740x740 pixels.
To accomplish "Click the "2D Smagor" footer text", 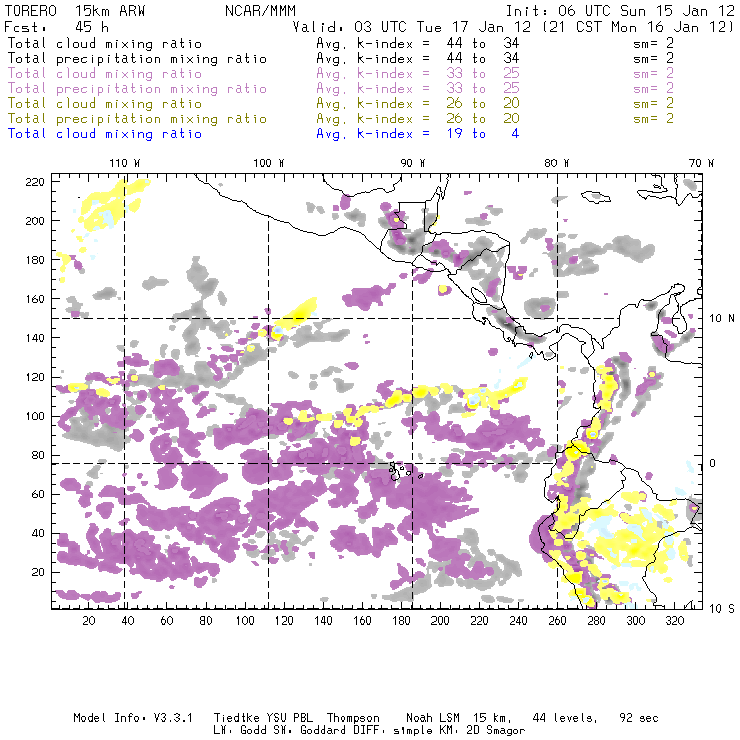I will pyautogui.click(x=496, y=731).
